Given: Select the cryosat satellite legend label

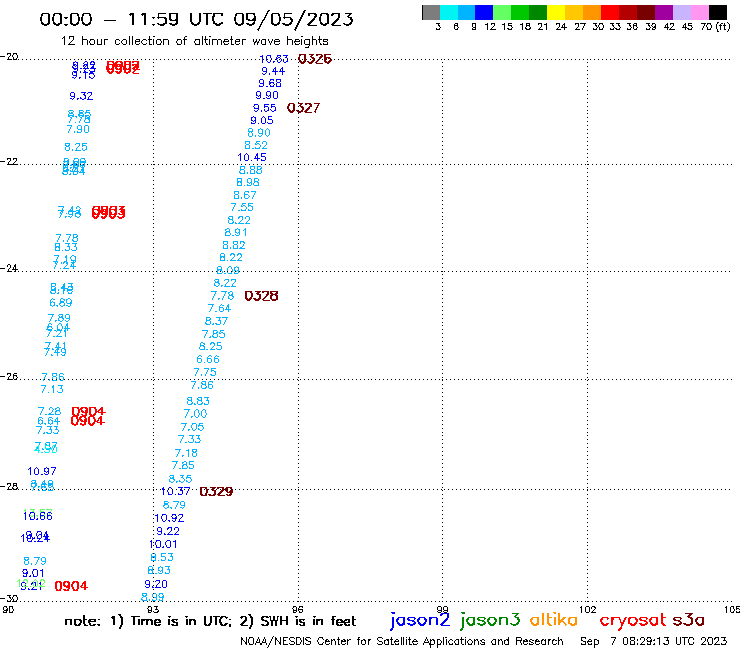Looking at the screenshot, I should point(632,620).
